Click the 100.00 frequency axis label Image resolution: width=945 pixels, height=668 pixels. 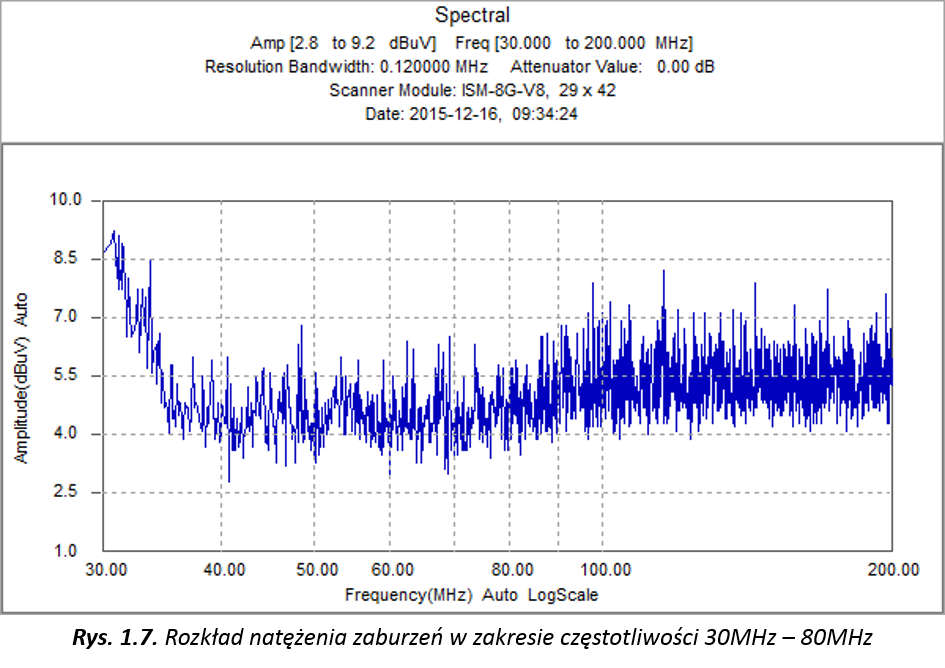click(606, 570)
